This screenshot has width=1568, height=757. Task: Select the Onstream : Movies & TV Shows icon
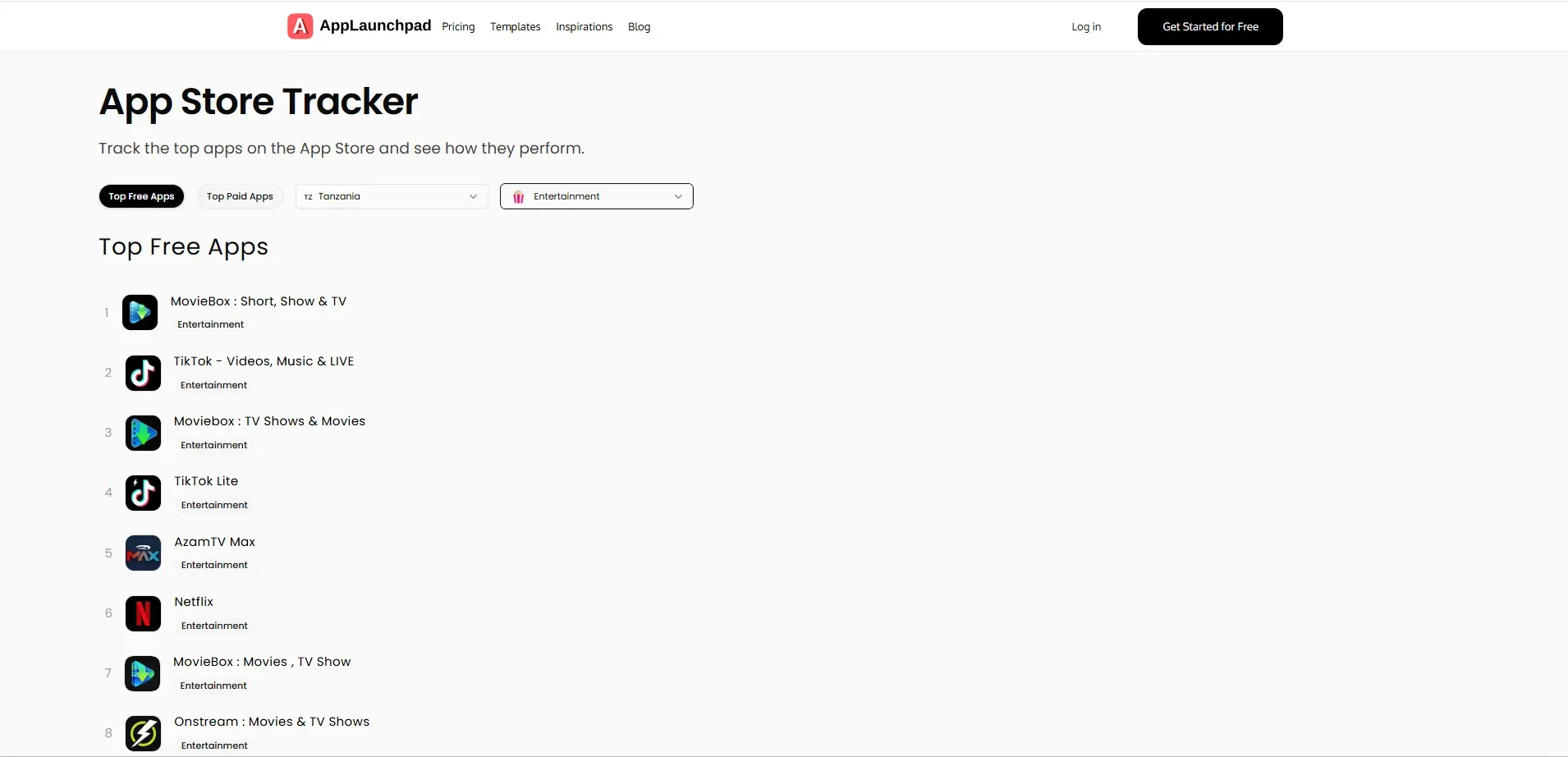click(x=143, y=733)
